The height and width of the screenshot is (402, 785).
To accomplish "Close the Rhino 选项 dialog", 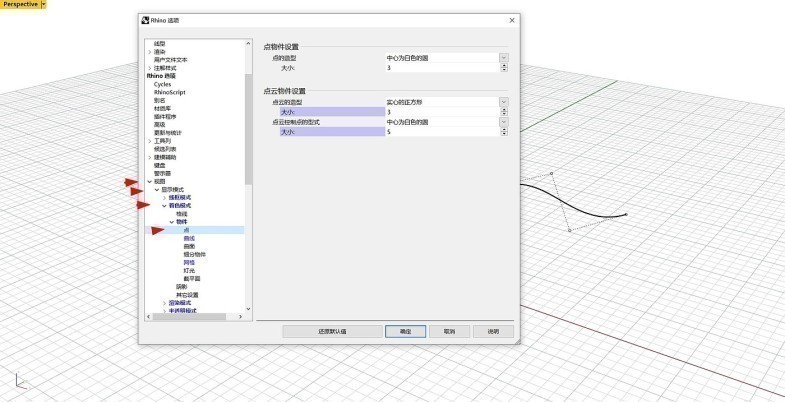I will tap(512, 21).
